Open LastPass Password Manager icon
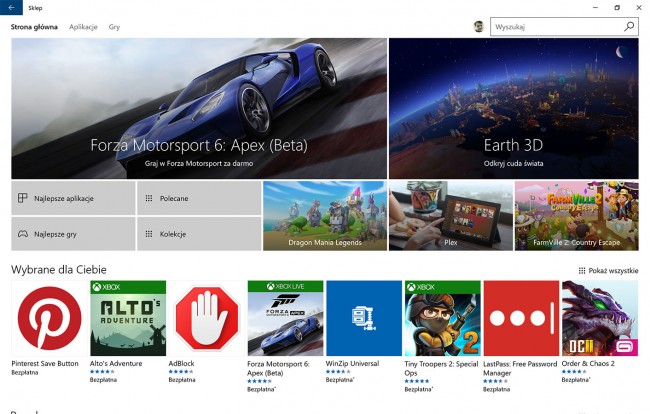 click(521, 318)
